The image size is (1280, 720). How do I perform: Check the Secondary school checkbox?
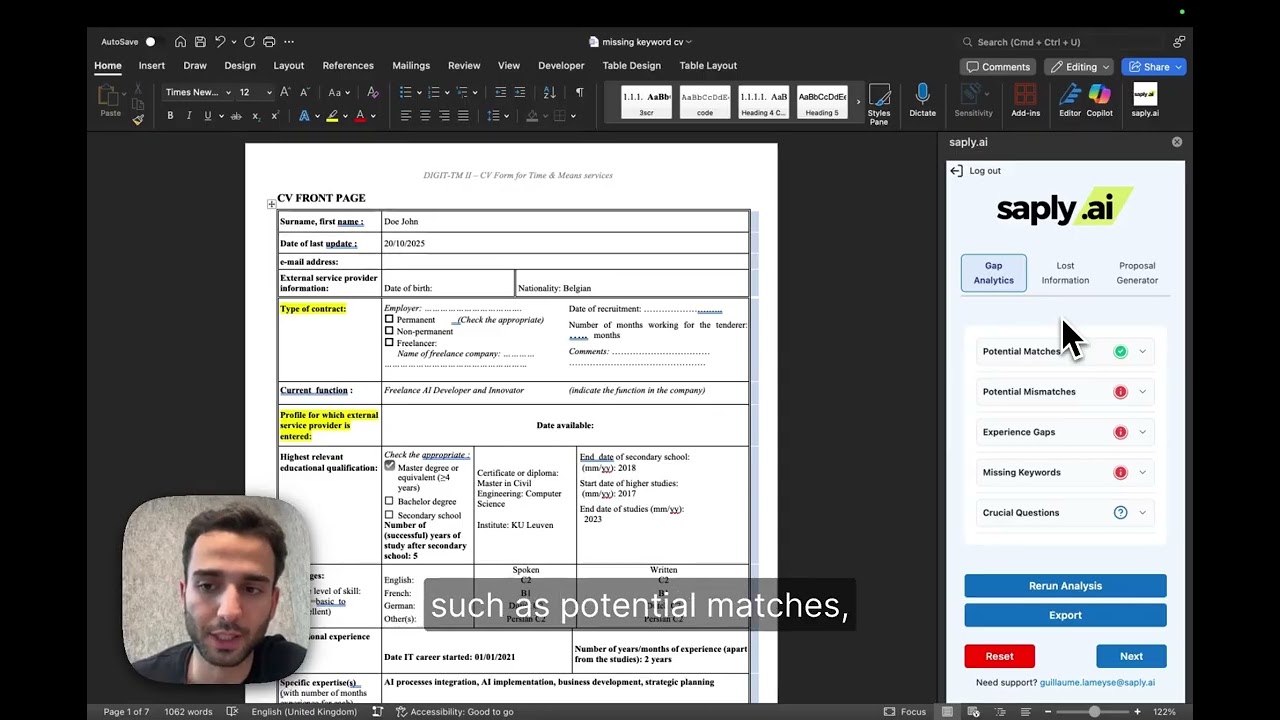point(389,515)
